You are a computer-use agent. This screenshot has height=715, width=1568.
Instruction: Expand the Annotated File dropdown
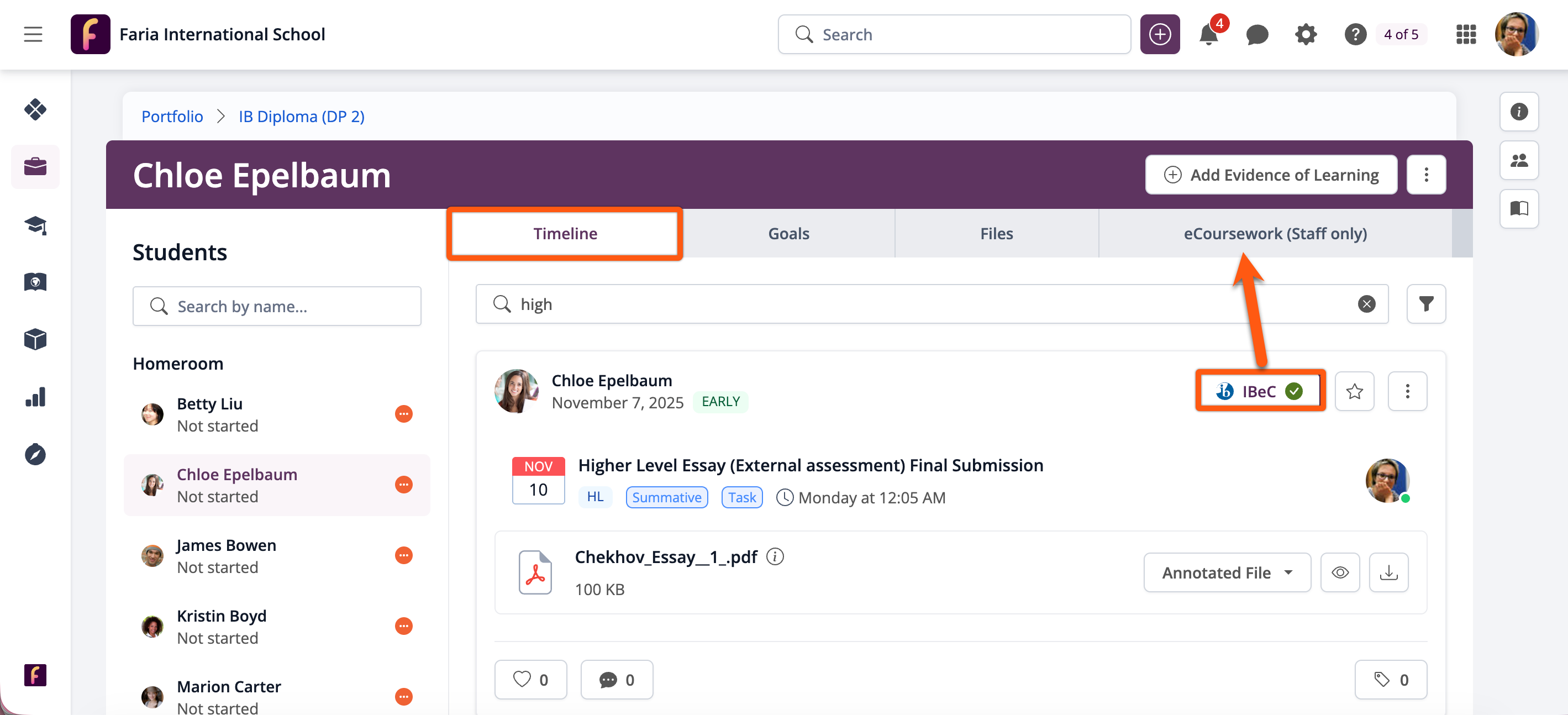point(1227,572)
